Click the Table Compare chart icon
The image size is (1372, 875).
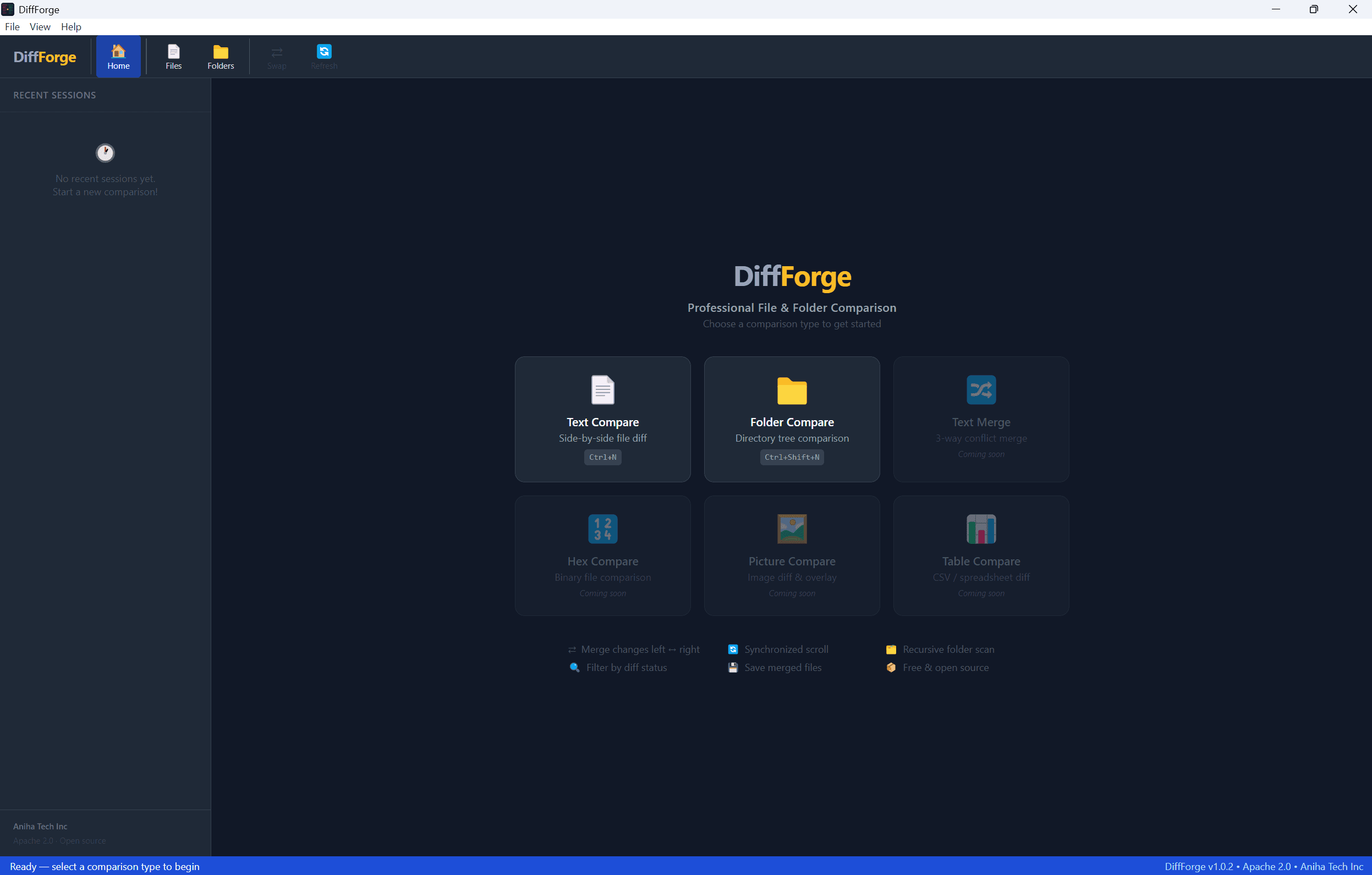[981, 529]
